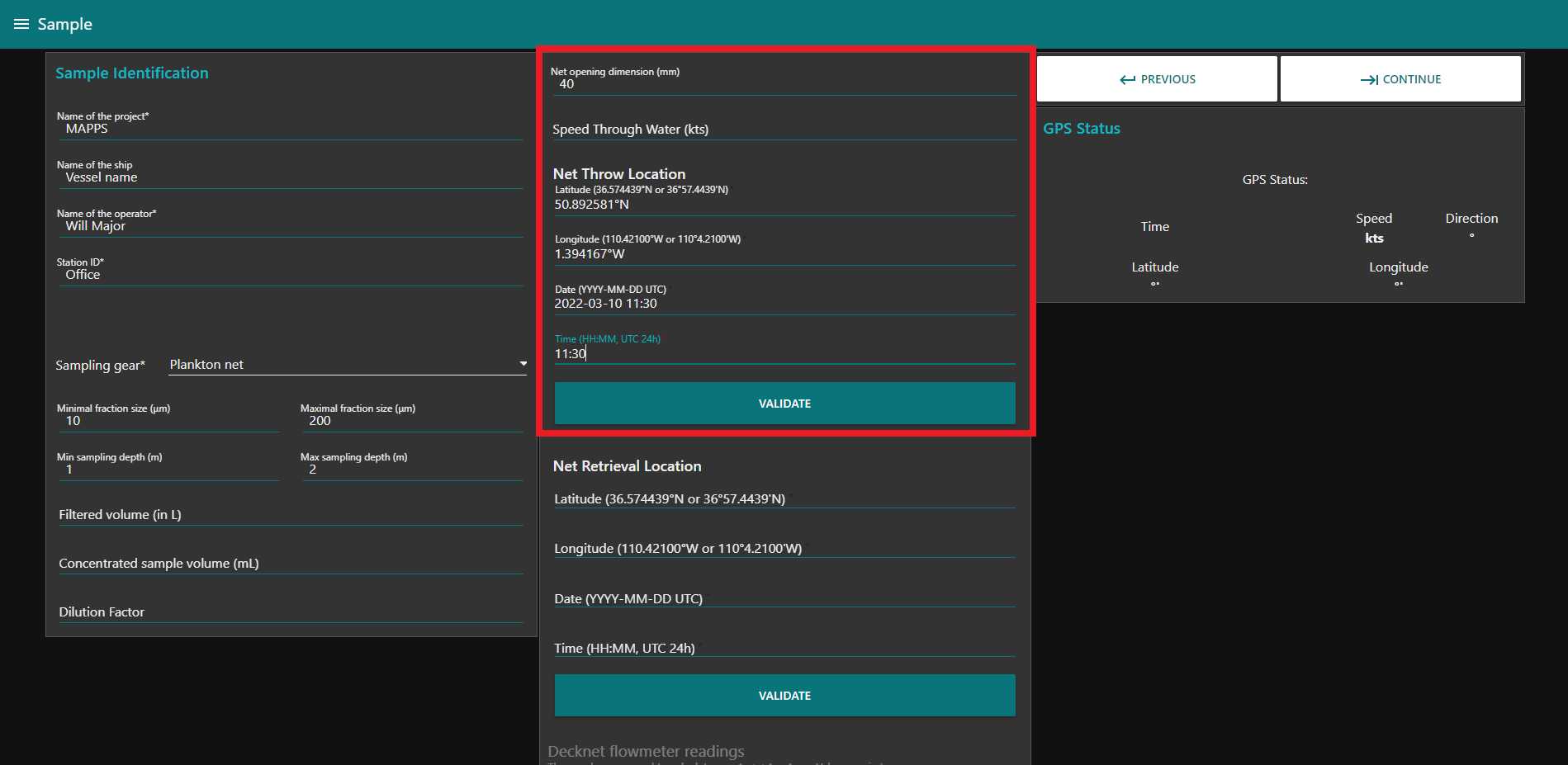
Task: Edit the Maximal fraction size value
Action: click(x=411, y=421)
